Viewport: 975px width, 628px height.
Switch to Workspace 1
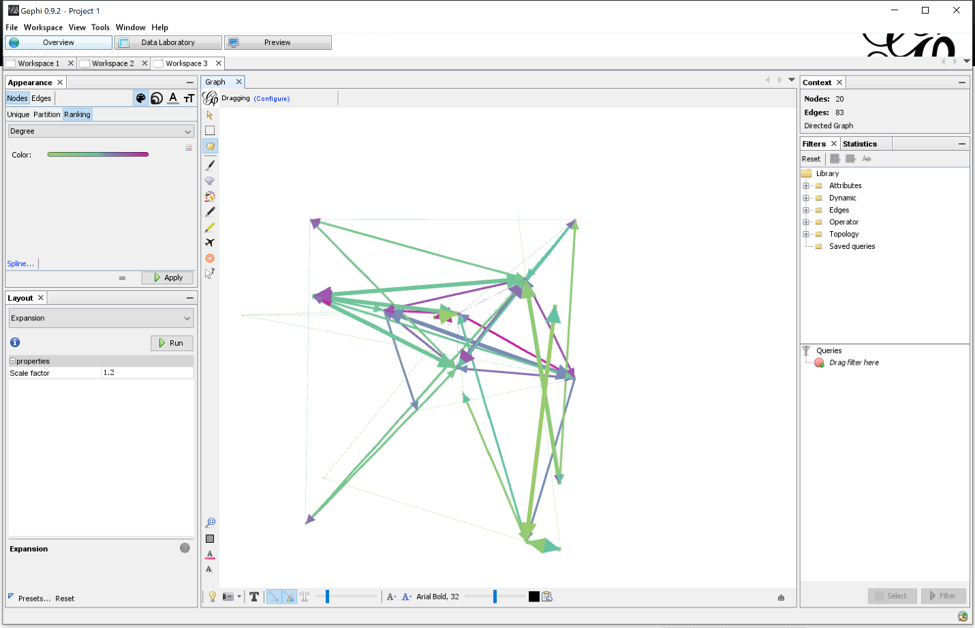[37, 62]
